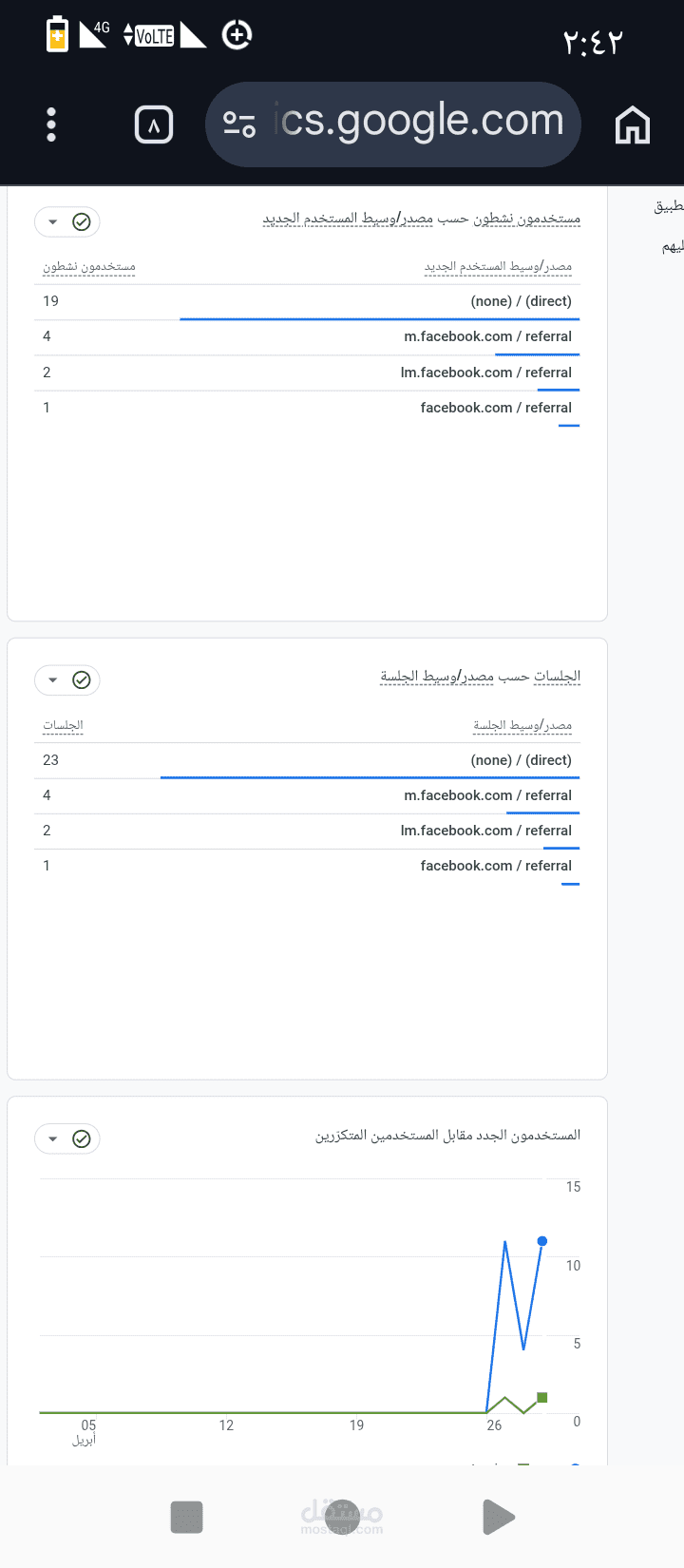Click the date label 05 أبريل on chart axis

[85, 1432]
